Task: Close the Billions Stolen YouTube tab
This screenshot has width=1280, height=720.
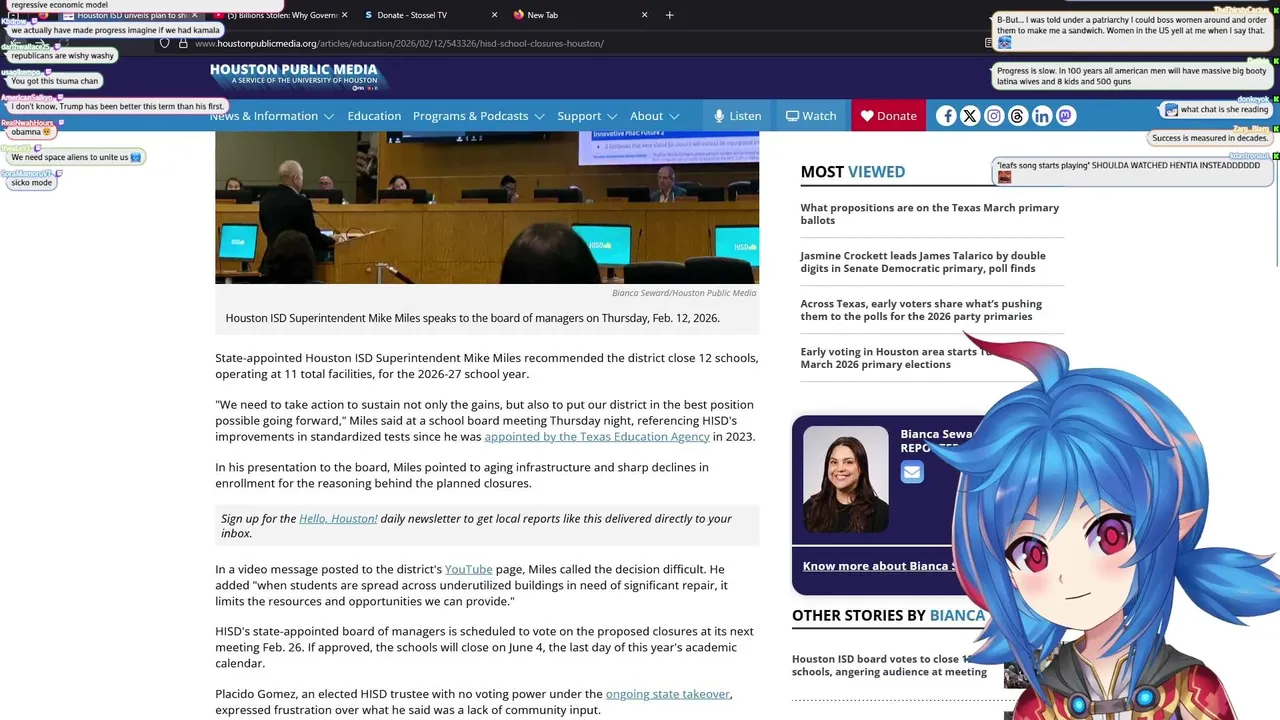Action: click(x=344, y=15)
